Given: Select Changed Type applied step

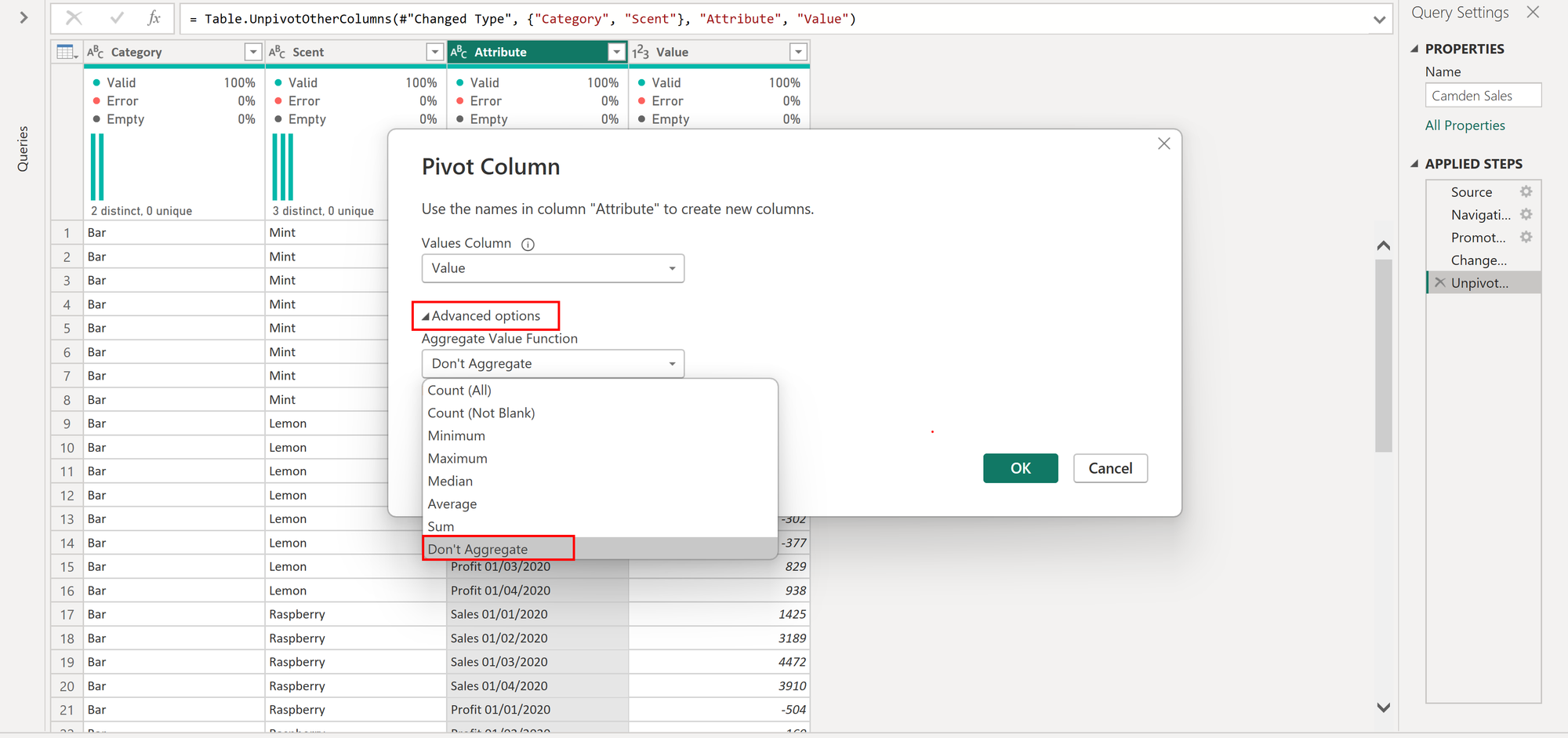Looking at the screenshot, I should tap(1479, 260).
